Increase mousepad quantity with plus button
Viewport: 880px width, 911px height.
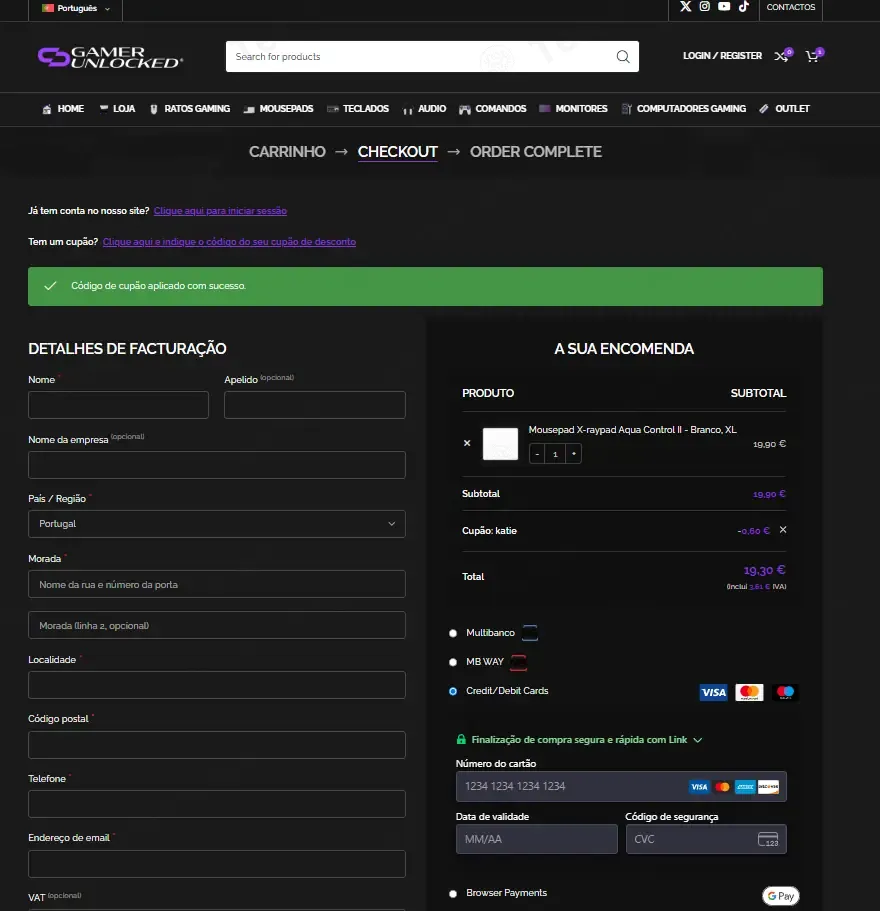point(573,454)
